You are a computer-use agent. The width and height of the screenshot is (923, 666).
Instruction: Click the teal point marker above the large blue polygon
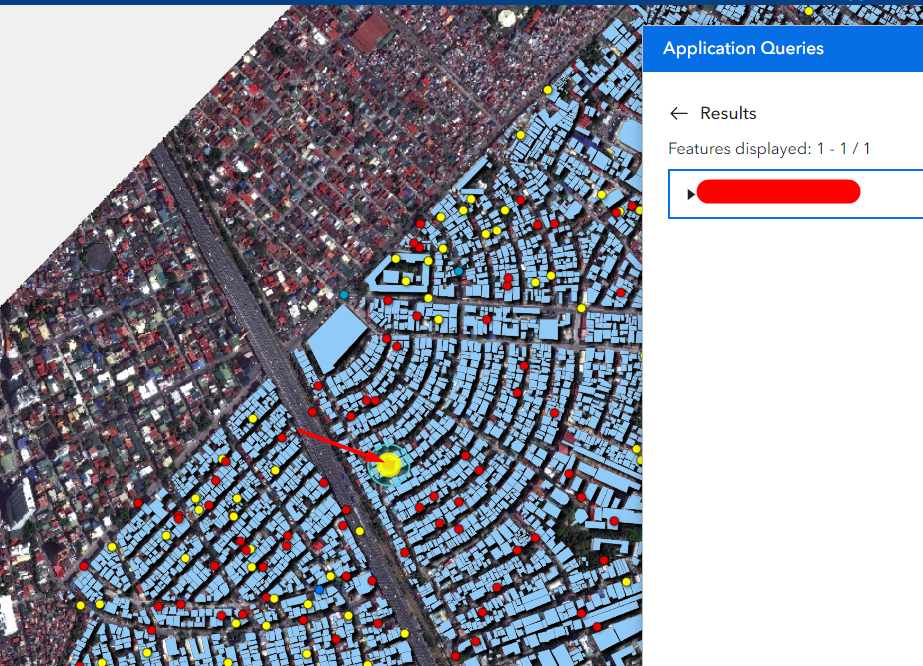(345, 295)
